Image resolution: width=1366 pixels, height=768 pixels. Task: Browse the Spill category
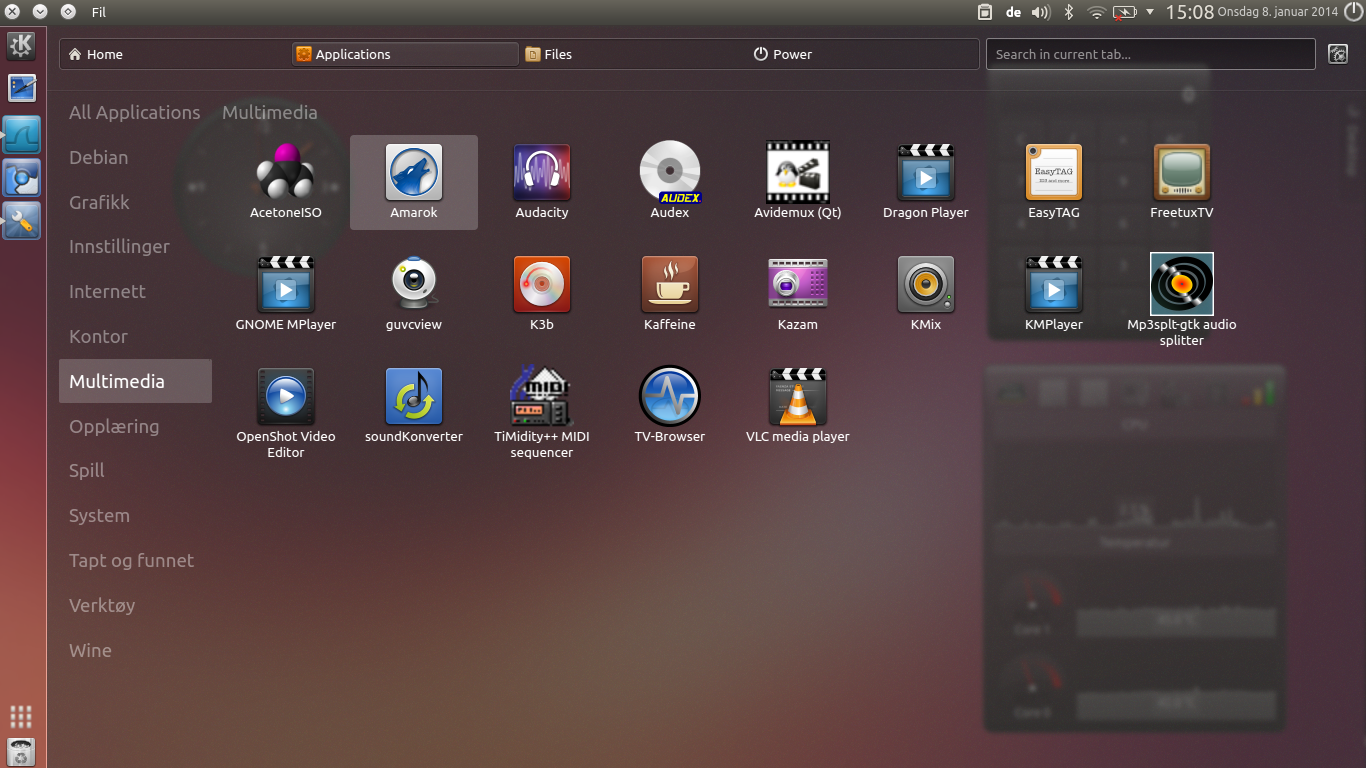135,471
